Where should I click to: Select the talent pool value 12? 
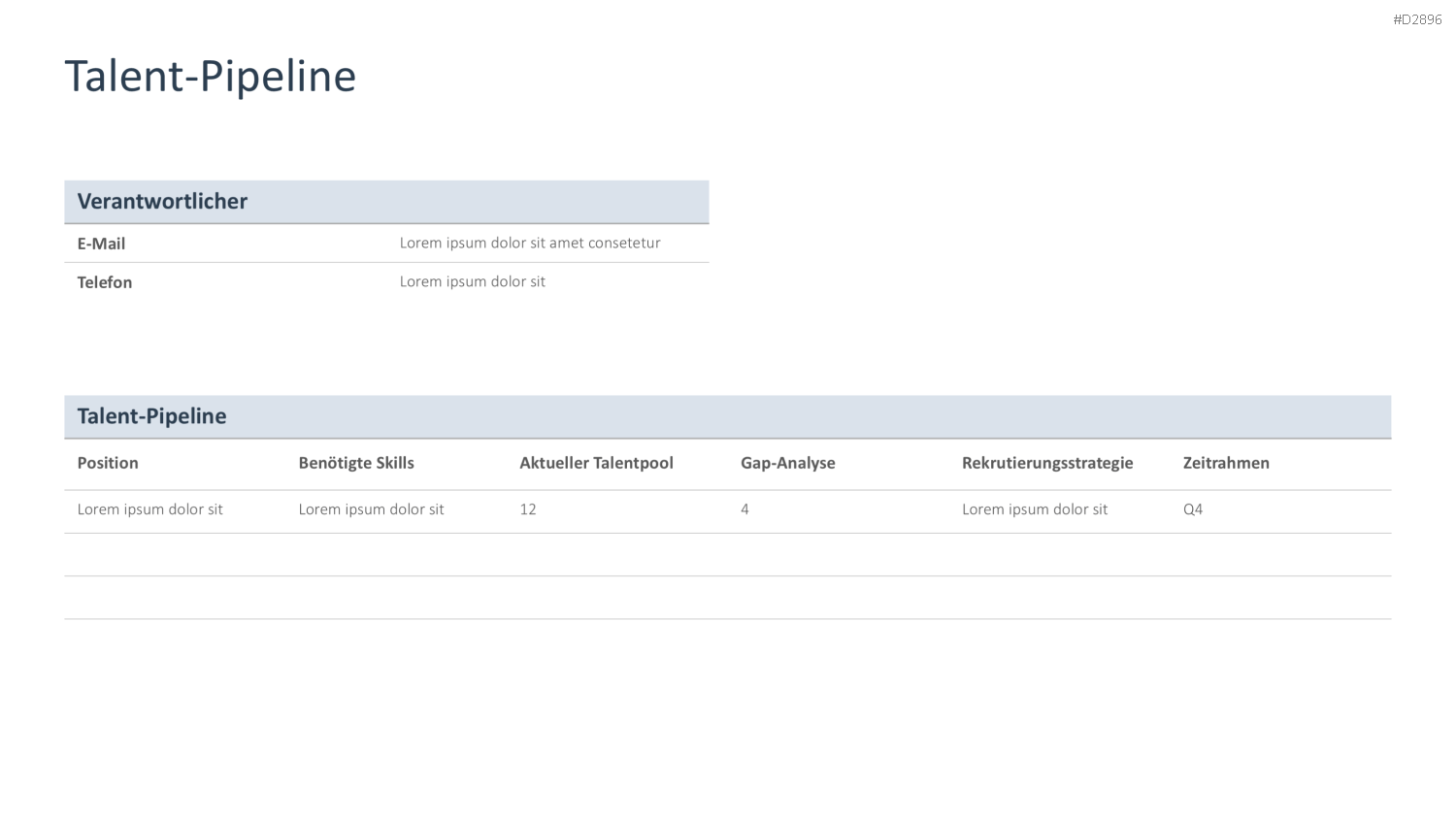coord(528,509)
